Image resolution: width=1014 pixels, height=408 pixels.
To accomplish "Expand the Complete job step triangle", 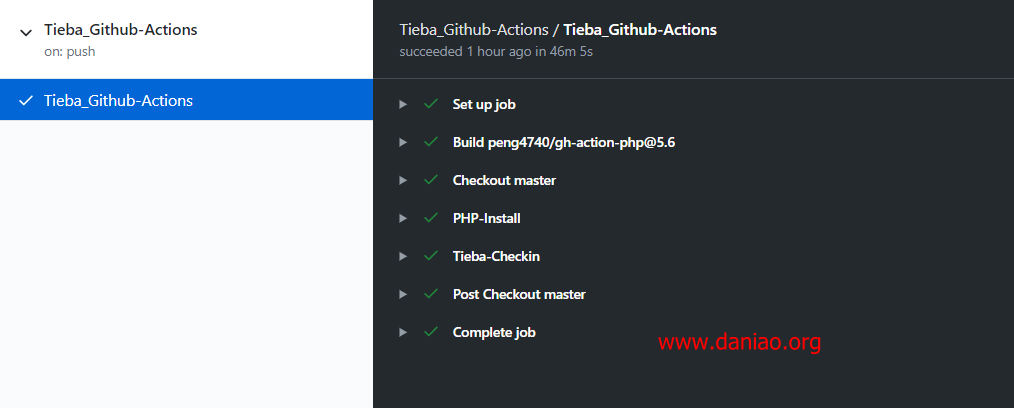I will (x=403, y=332).
